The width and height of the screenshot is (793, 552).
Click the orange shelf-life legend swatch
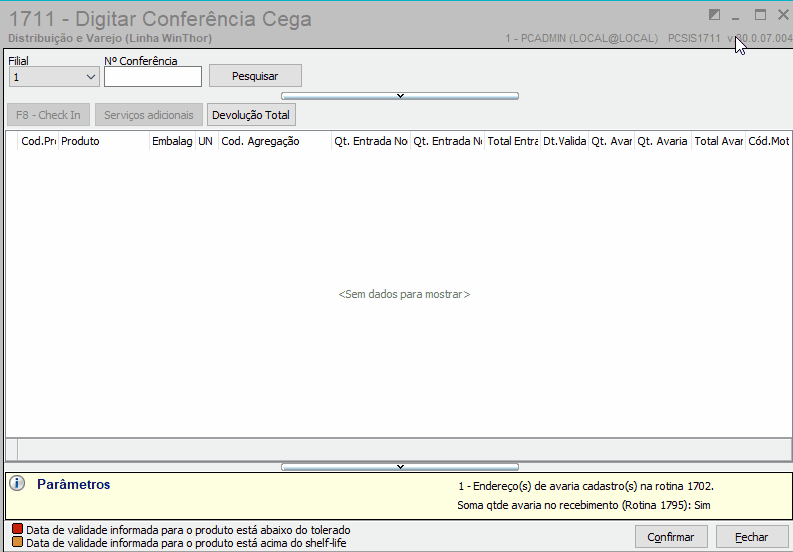coord(17,542)
